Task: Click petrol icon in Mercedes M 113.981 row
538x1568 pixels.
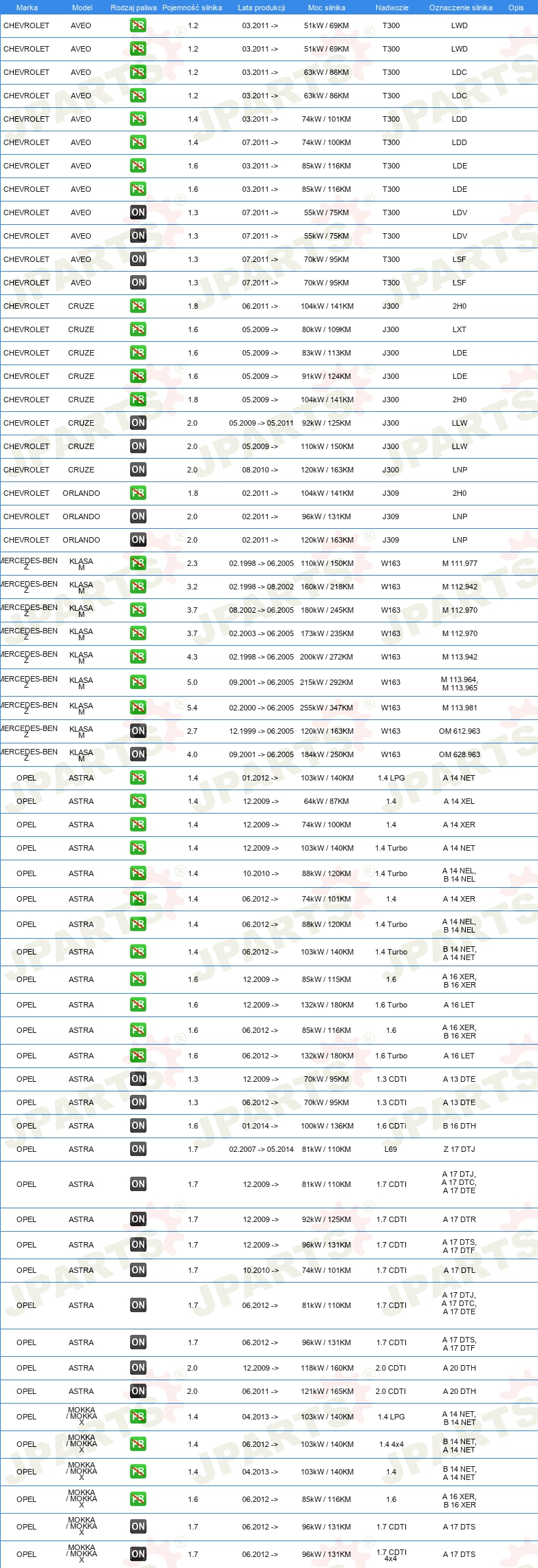Action: 138,708
